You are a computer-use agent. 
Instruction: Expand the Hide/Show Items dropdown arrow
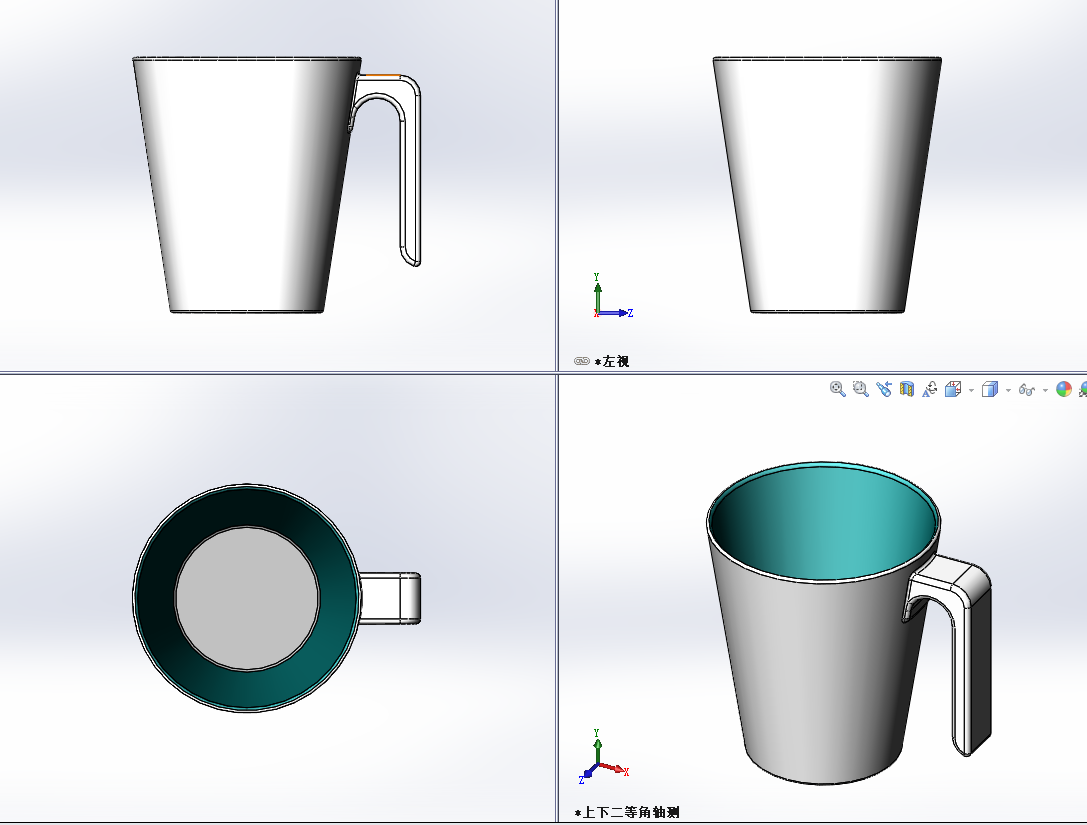(x=1045, y=390)
